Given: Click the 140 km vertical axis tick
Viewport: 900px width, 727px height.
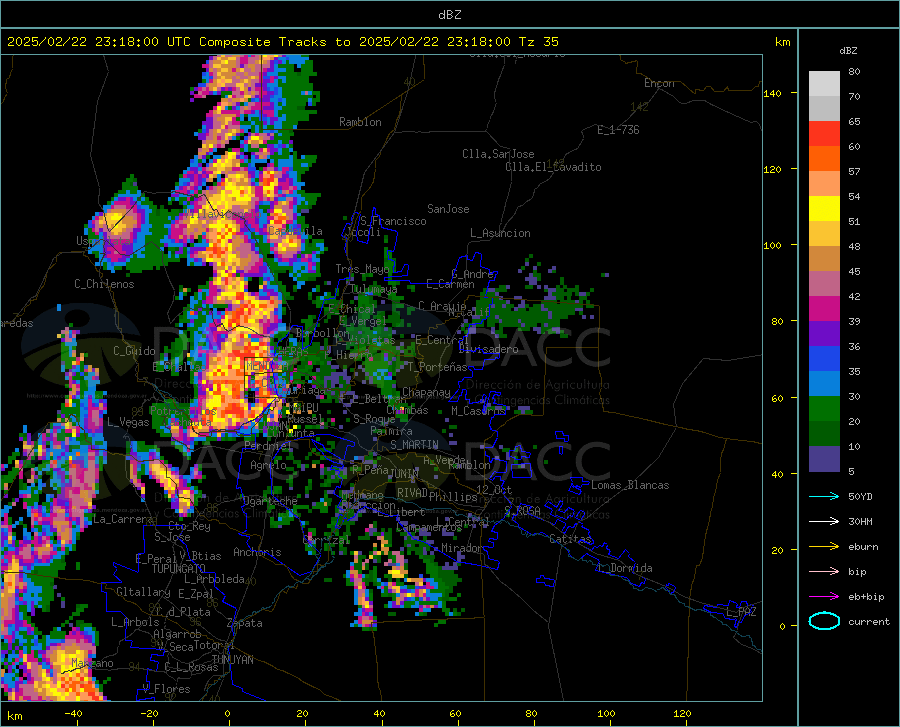Looking at the screenshot, I should click(x=773, y=93).
